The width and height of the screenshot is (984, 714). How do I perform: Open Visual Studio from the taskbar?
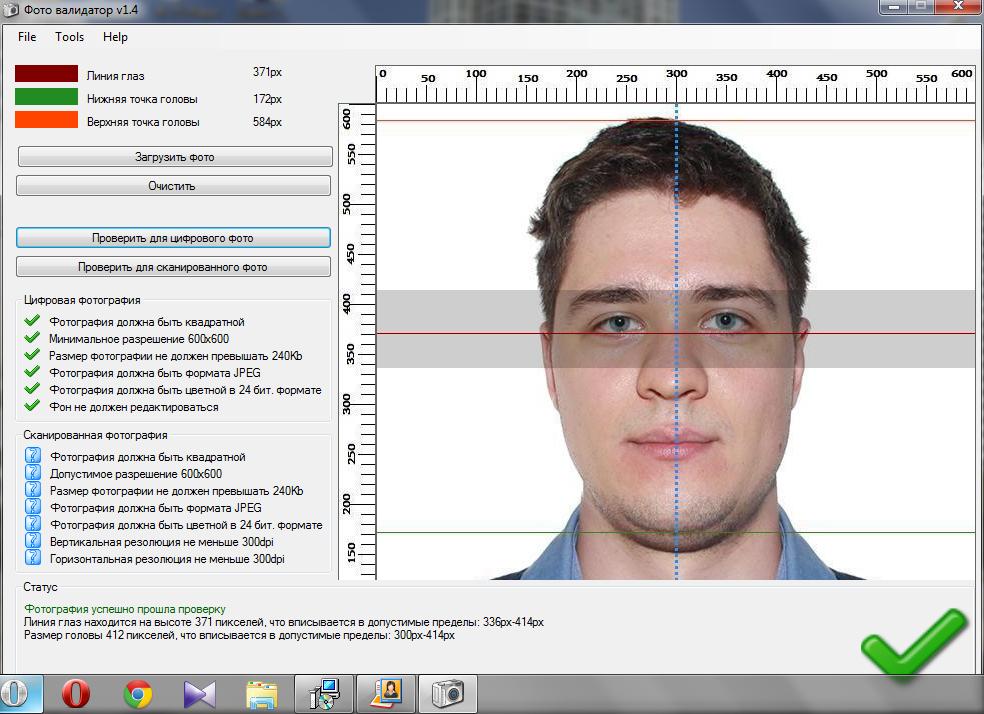199,693
